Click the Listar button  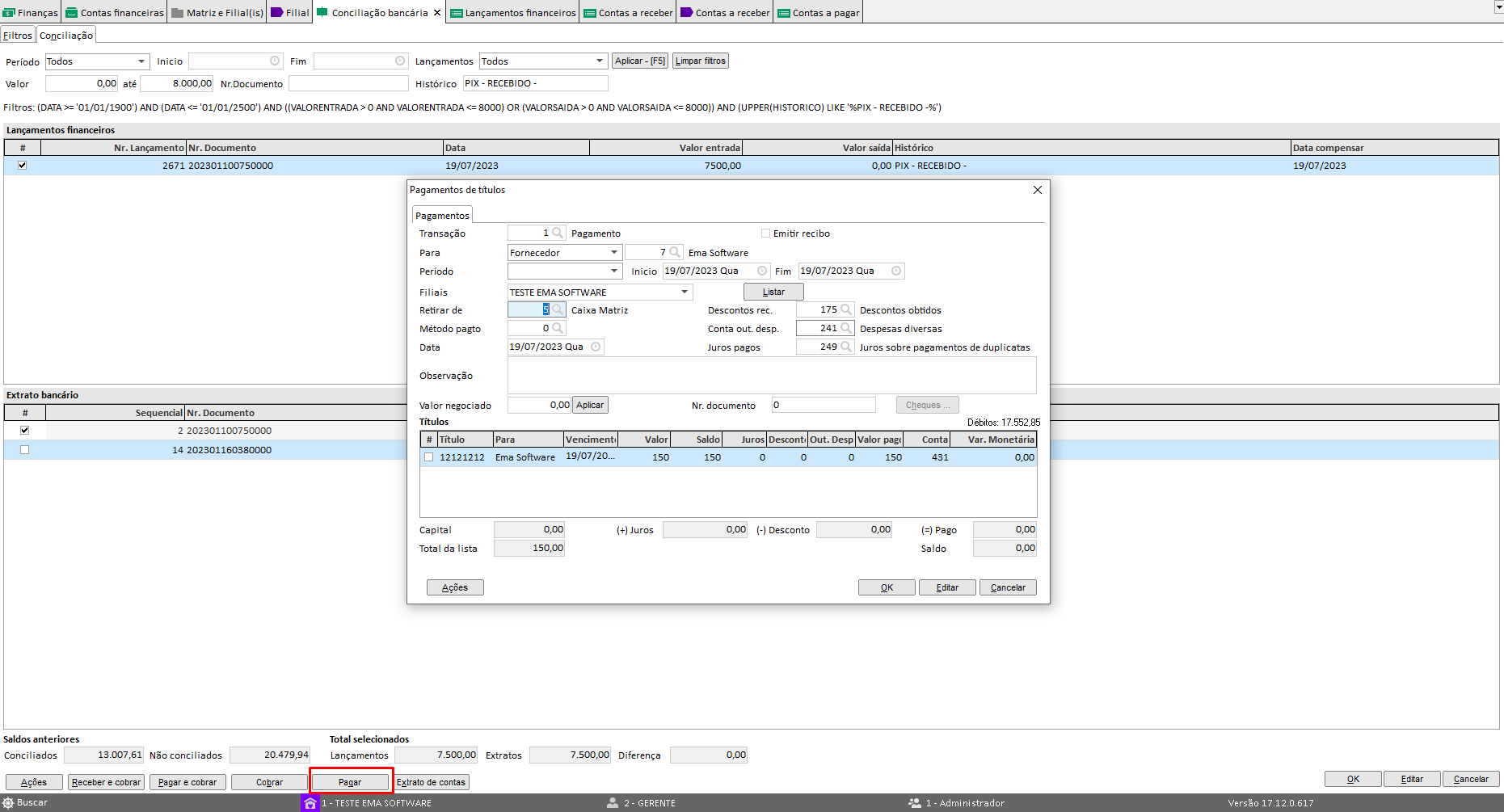pos(773,292)
